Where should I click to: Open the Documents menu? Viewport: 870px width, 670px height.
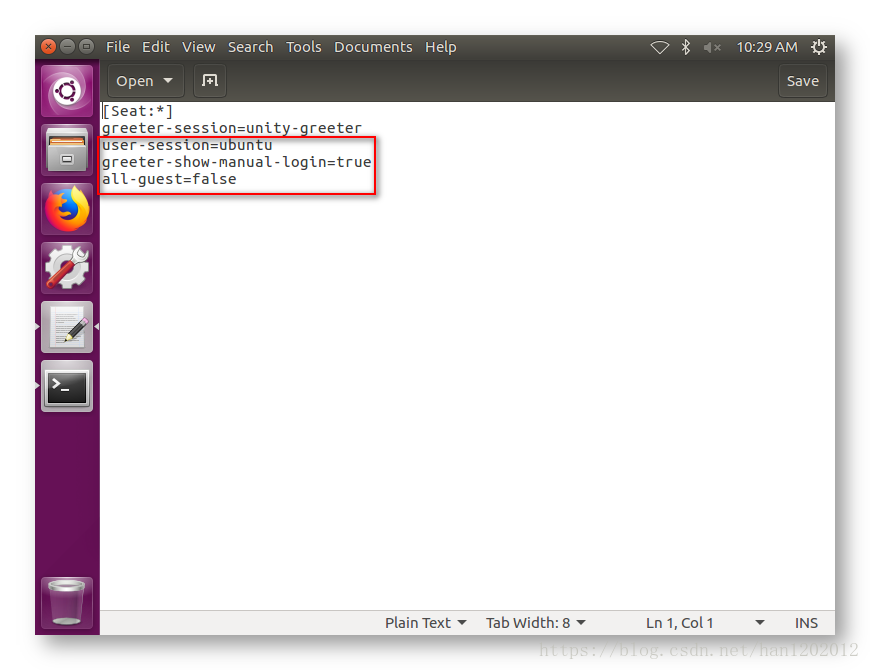tap(373, 47)
